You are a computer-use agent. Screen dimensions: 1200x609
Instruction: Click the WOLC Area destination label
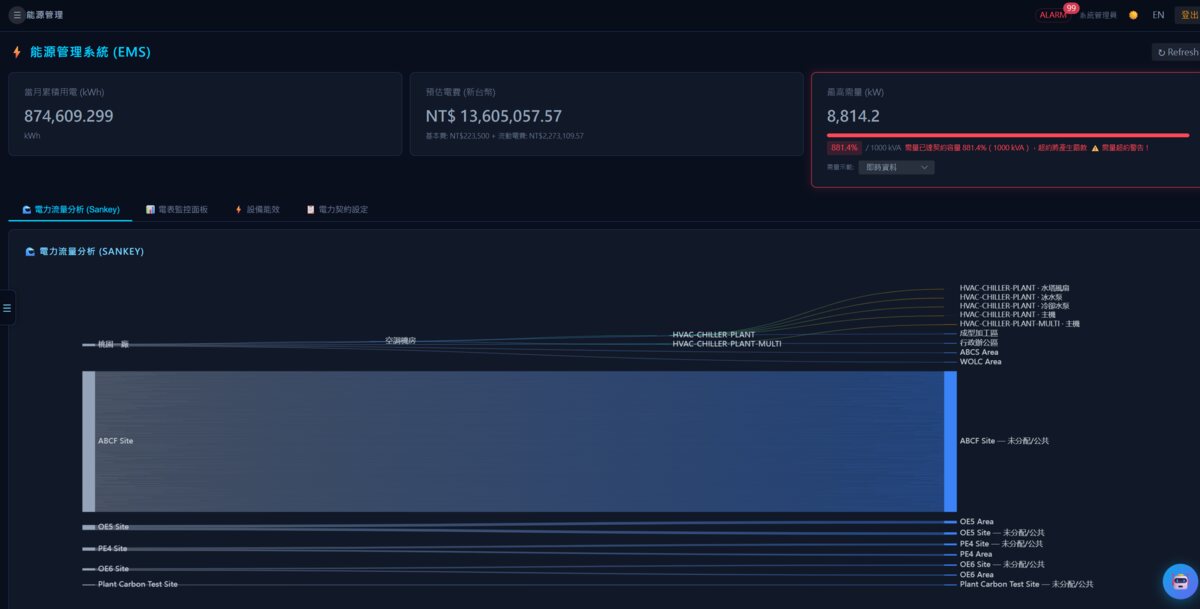(x=980, y=362)
